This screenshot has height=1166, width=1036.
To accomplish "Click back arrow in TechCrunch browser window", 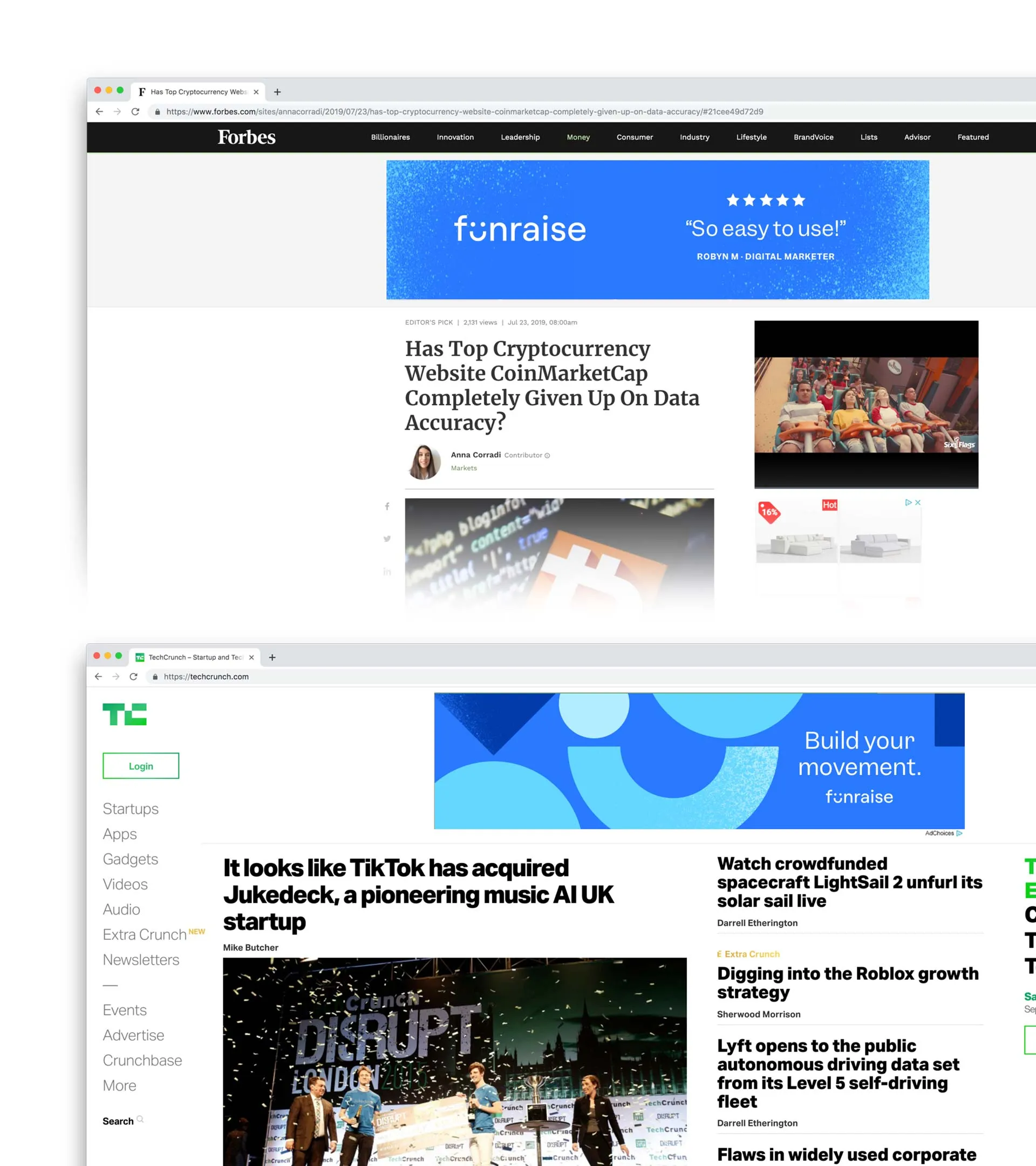I will click(98, 676).
